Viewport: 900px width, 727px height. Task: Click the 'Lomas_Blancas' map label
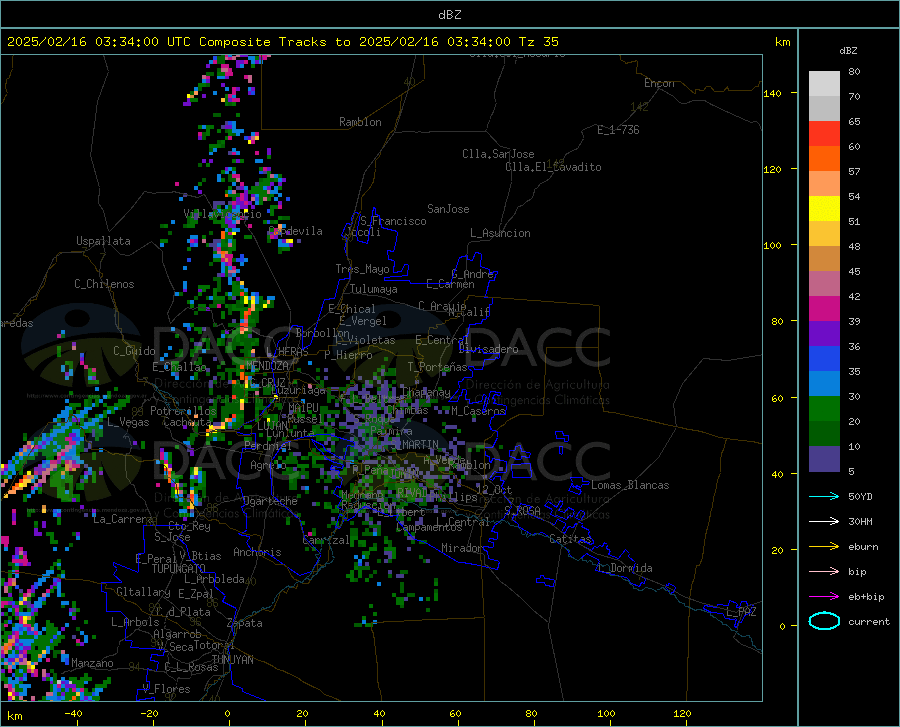pyautogui.click(x=630, y=485)
